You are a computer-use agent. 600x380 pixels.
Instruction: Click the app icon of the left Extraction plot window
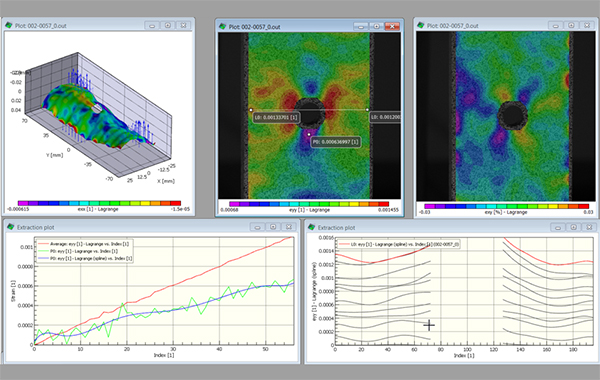point(10,227)
